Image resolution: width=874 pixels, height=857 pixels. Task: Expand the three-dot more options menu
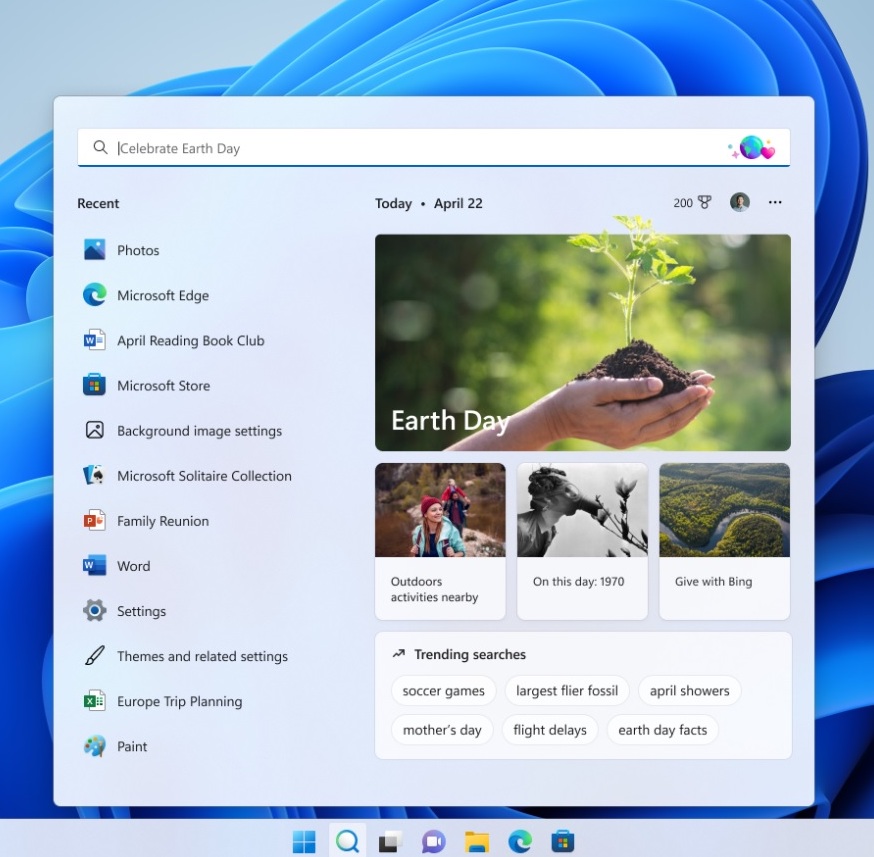[775, 203]
